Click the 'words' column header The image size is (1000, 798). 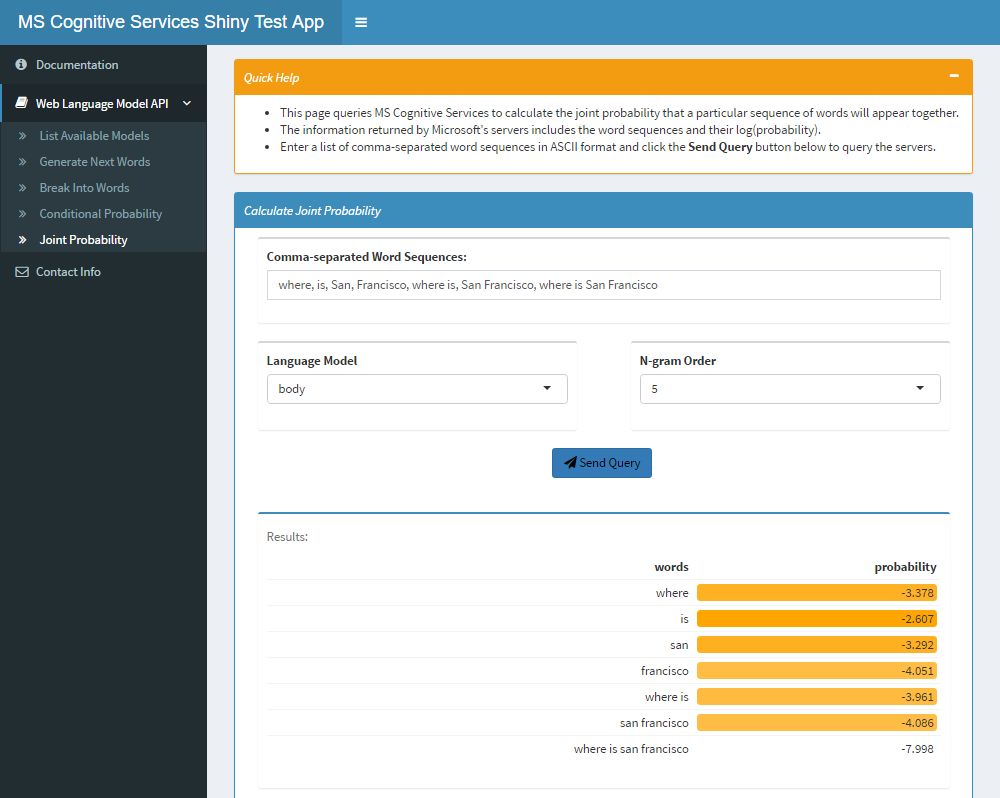coord(671,567)
